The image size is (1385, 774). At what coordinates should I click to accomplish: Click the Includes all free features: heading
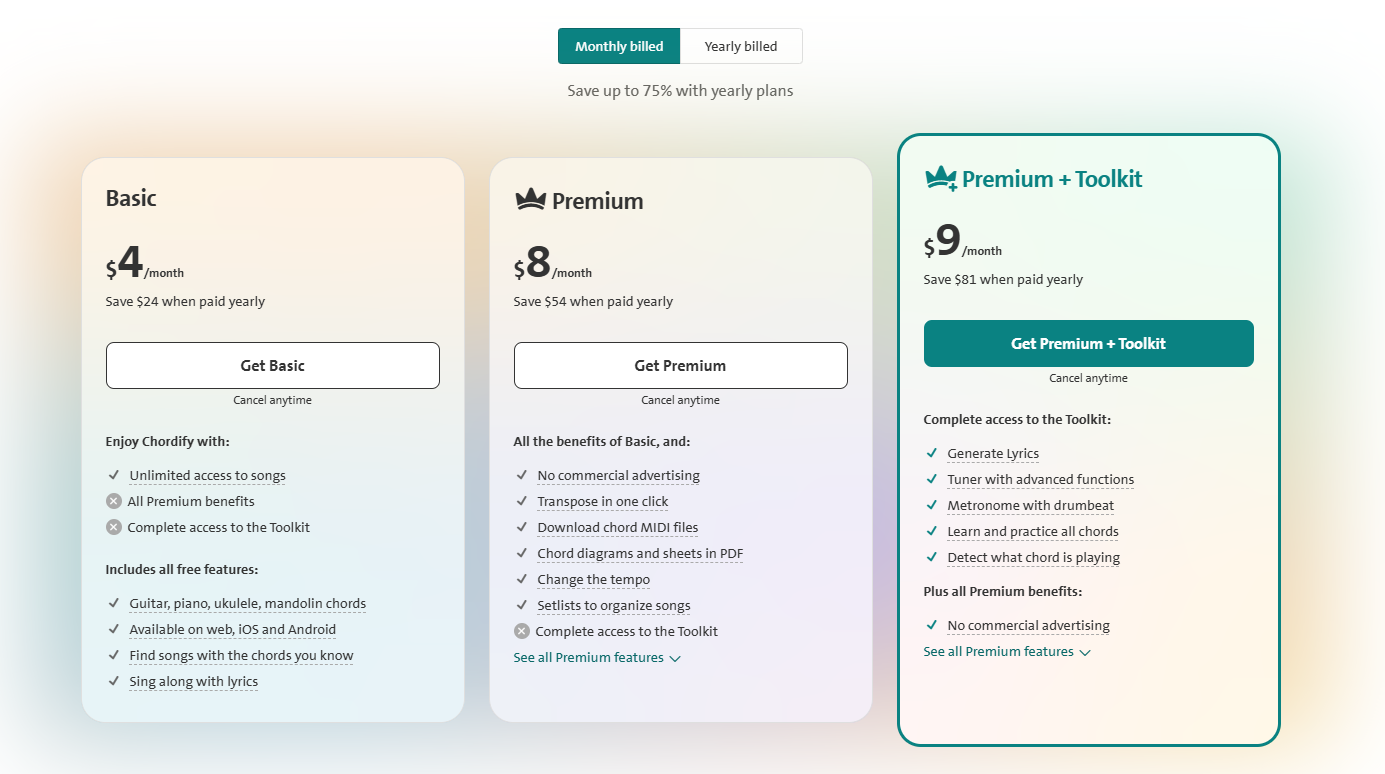pyautogui.click(x=182, y=570)
